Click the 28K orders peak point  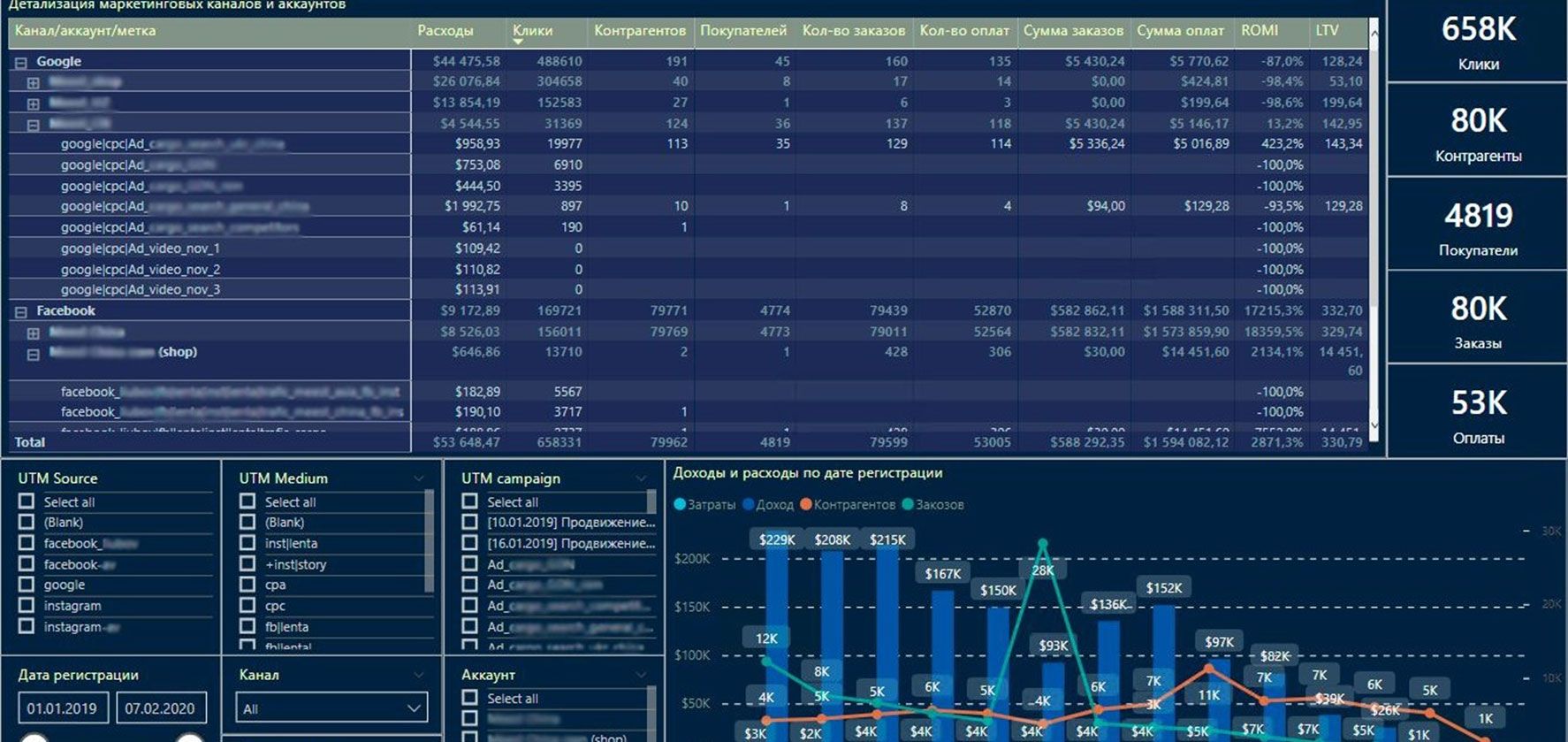point(1043,543)
